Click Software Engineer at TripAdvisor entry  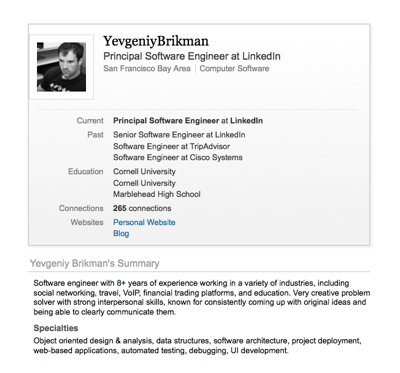coord(171,146)
